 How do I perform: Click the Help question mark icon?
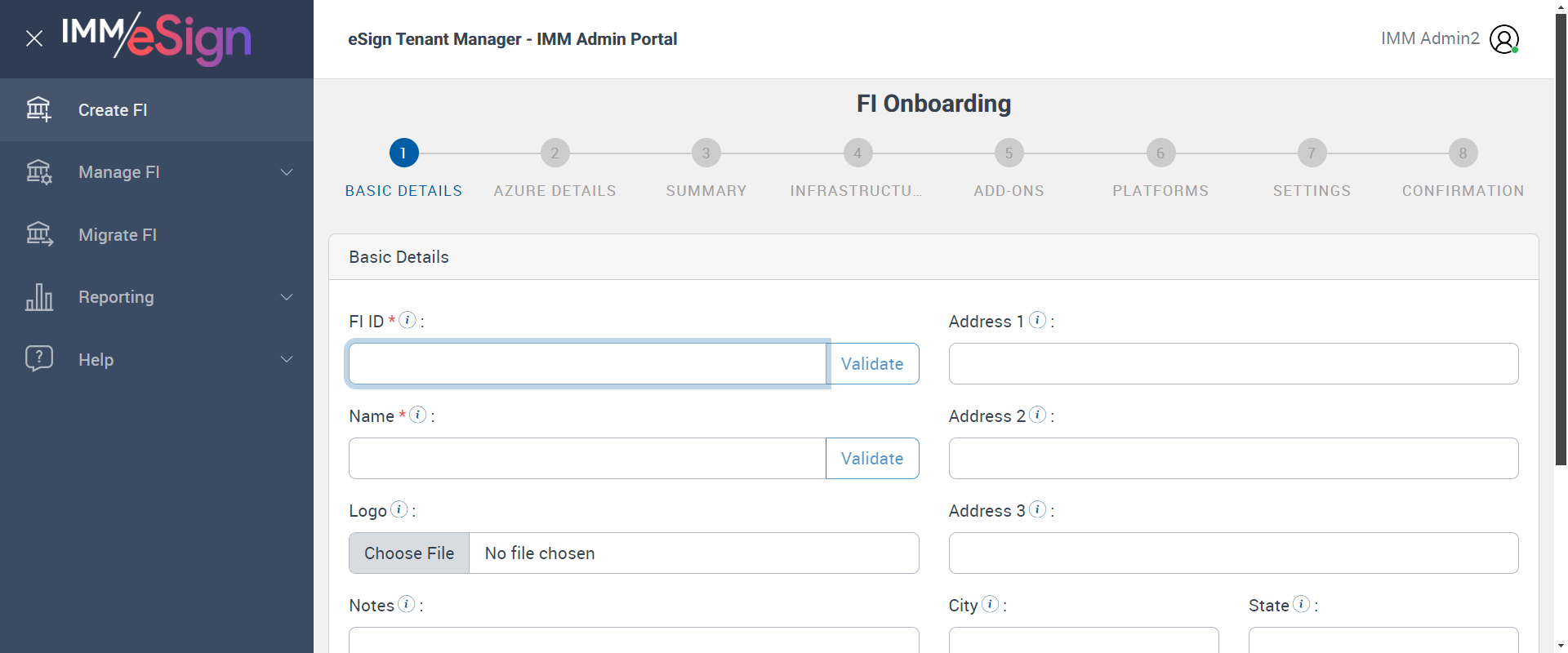38,358
